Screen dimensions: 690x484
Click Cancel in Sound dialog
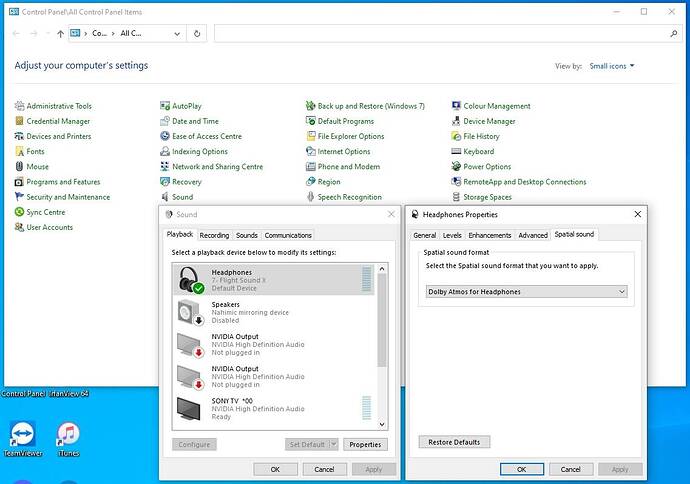click(x=325, y=469)
